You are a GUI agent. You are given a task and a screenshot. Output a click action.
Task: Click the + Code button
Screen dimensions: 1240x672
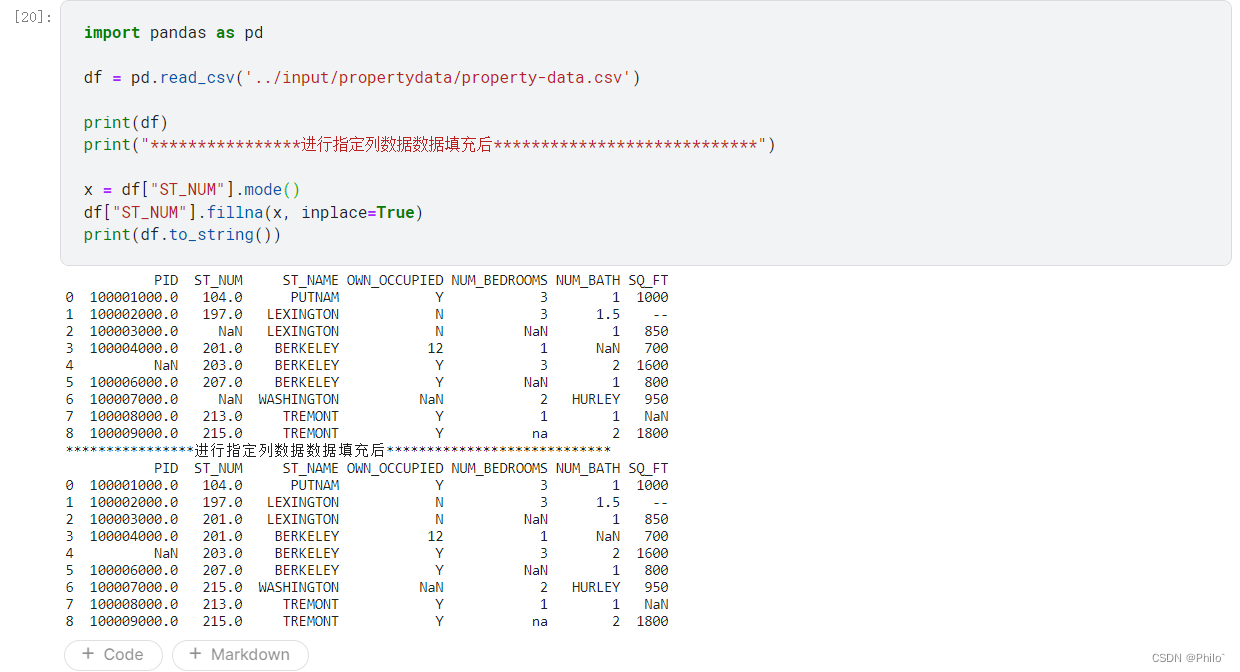pos(113,655)
